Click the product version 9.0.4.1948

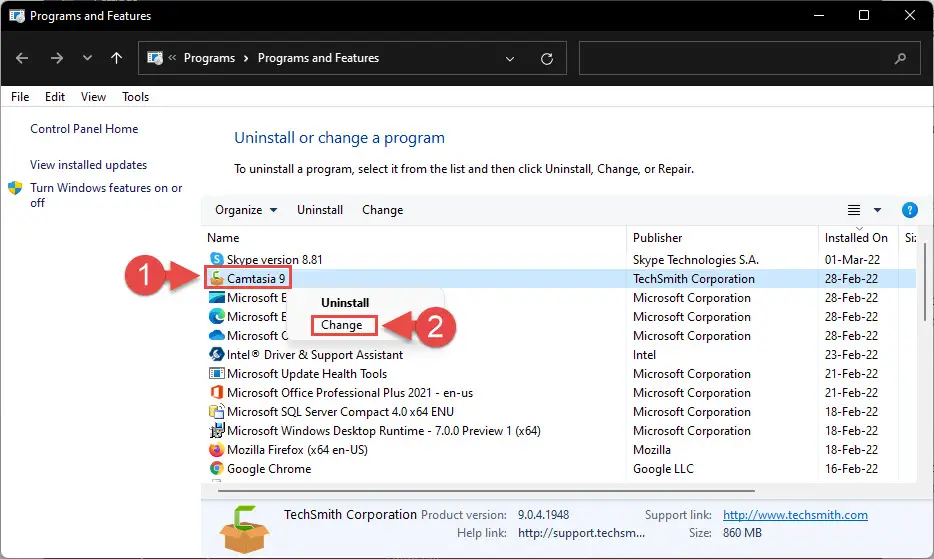point(543,515)
